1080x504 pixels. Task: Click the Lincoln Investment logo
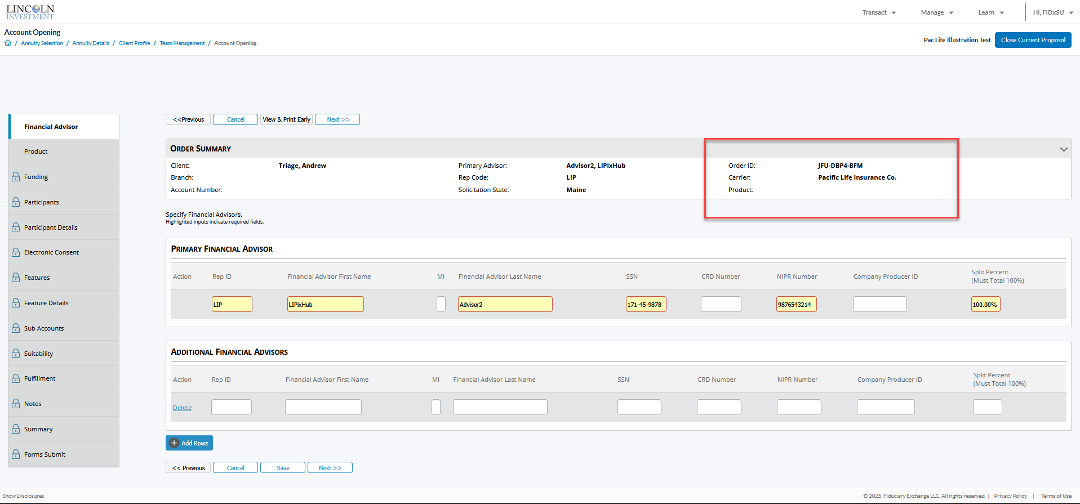click(30, 12)
